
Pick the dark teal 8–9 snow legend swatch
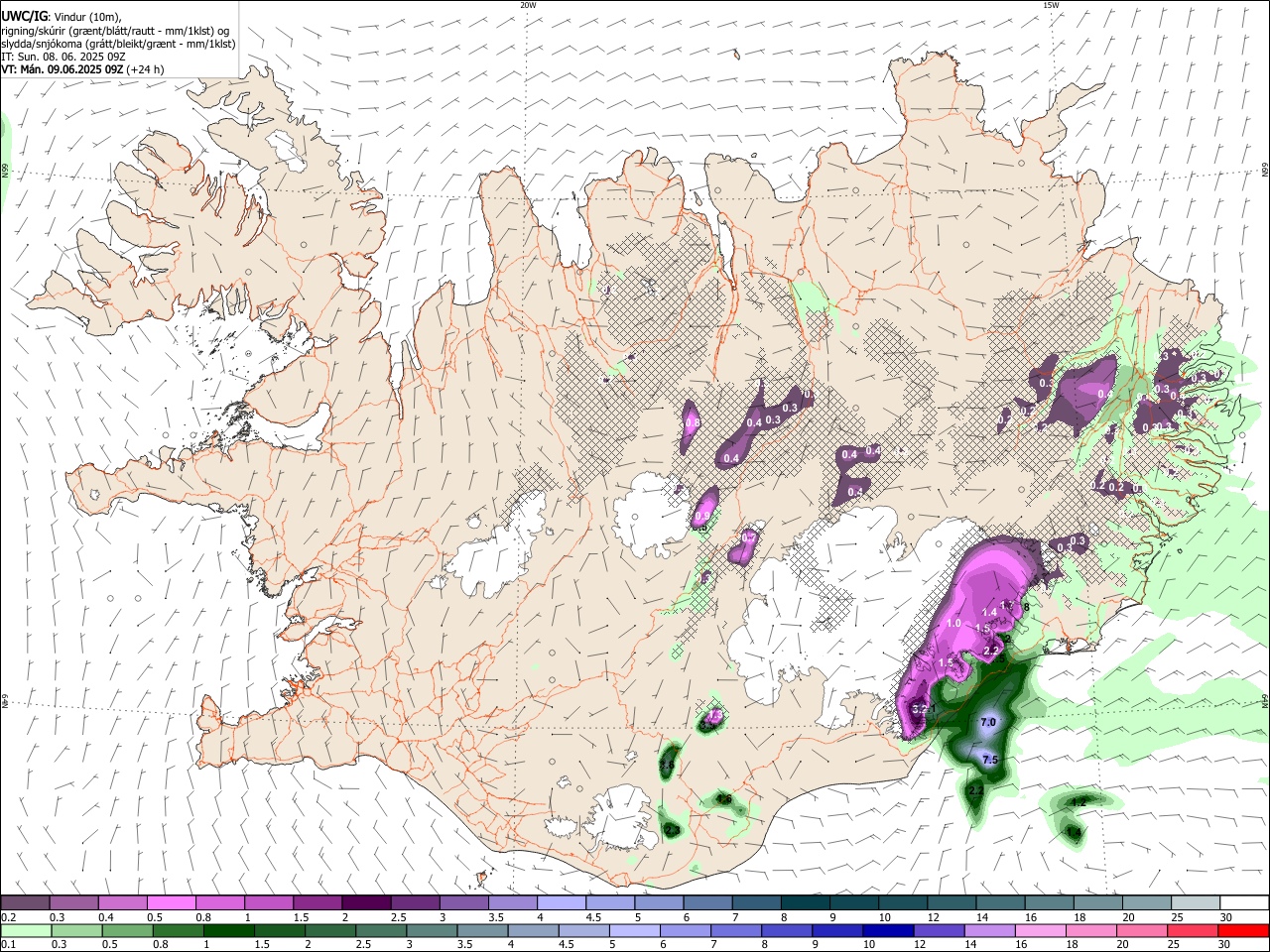(805, 902)
